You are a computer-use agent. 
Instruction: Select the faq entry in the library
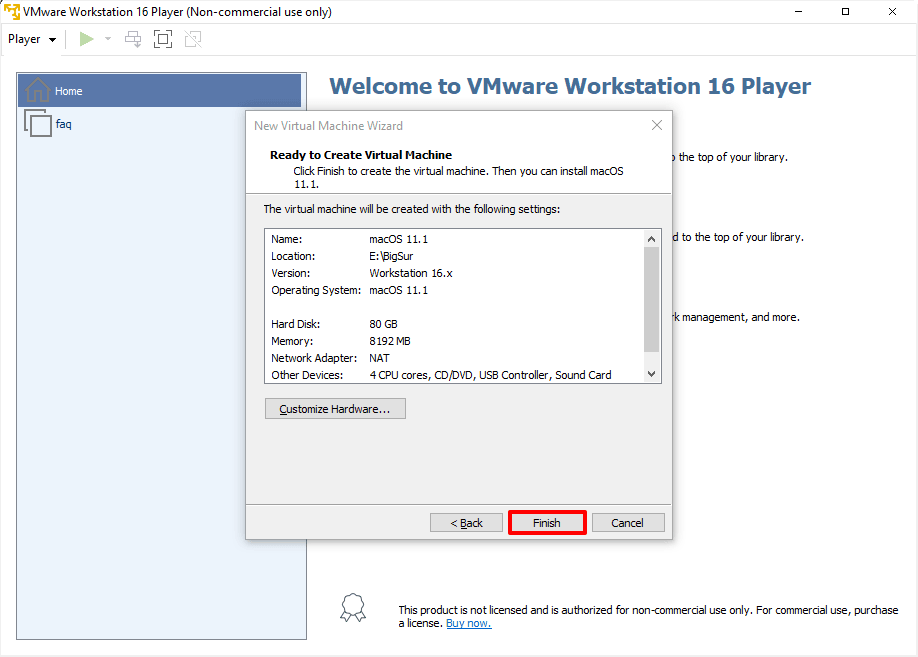pos(64,124)
